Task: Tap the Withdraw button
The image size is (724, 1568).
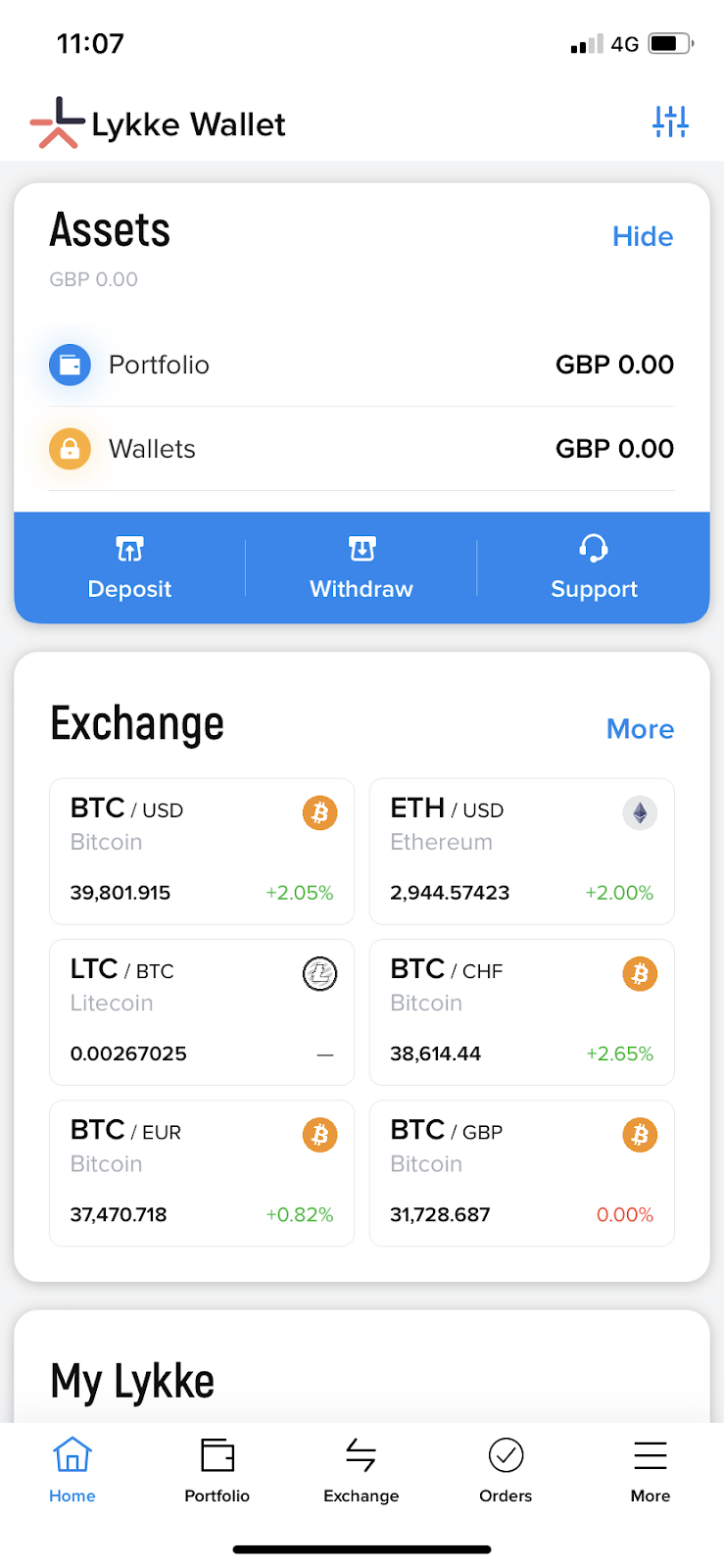Action: tap(362, 567)
